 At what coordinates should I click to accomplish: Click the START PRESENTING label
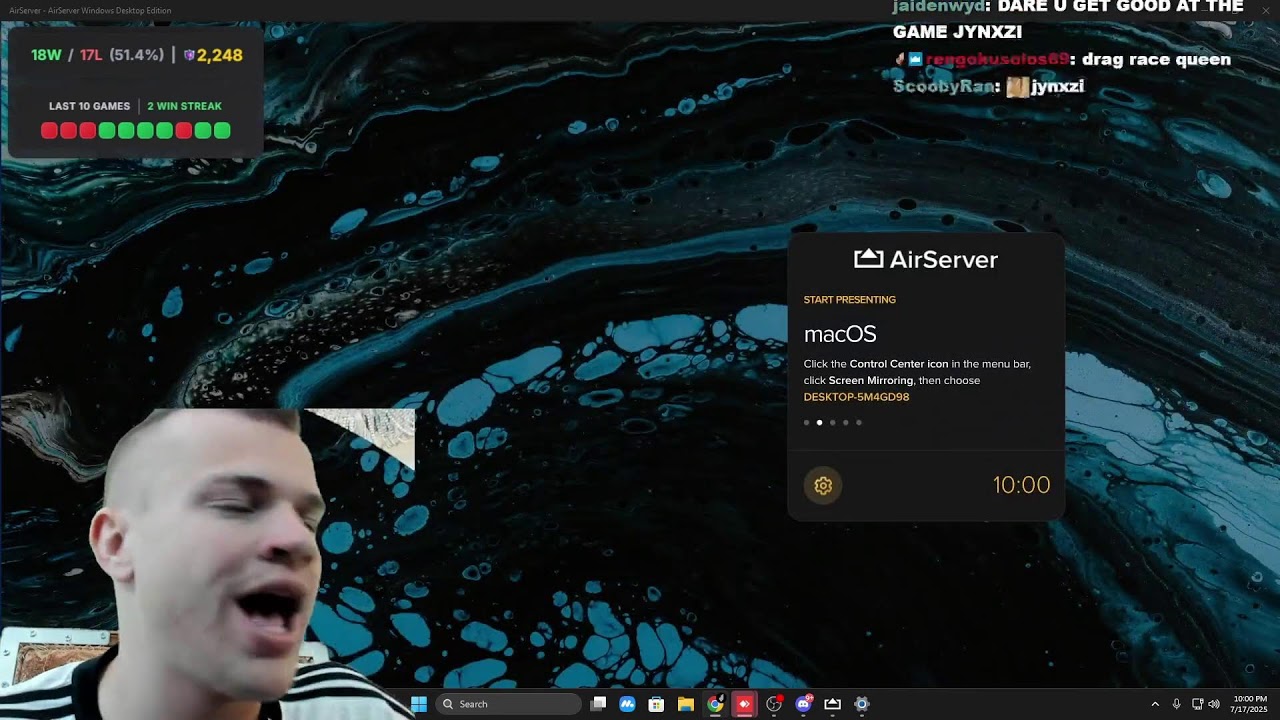[850, 300]
